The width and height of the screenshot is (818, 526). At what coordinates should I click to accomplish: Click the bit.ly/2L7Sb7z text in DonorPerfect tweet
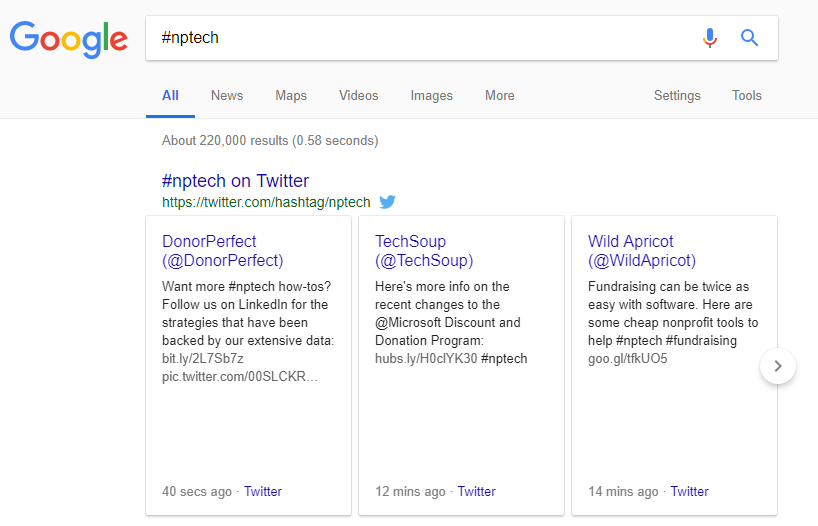click(x=203, y=358)
